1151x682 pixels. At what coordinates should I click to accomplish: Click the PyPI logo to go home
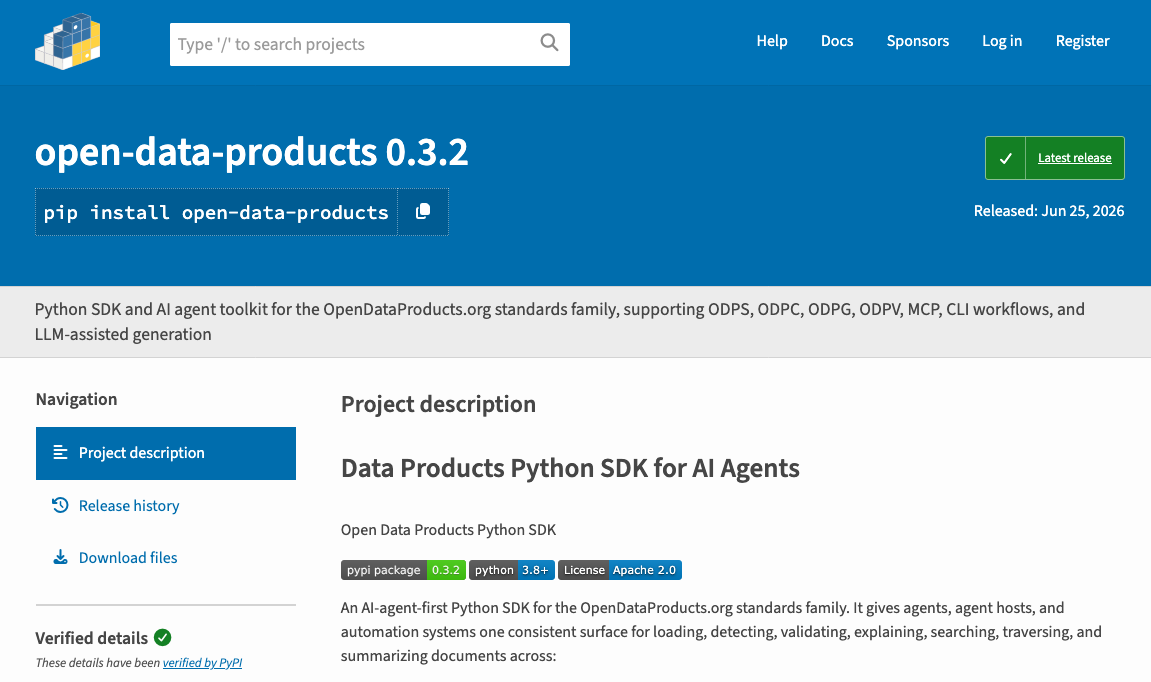[x=68, y=41]
